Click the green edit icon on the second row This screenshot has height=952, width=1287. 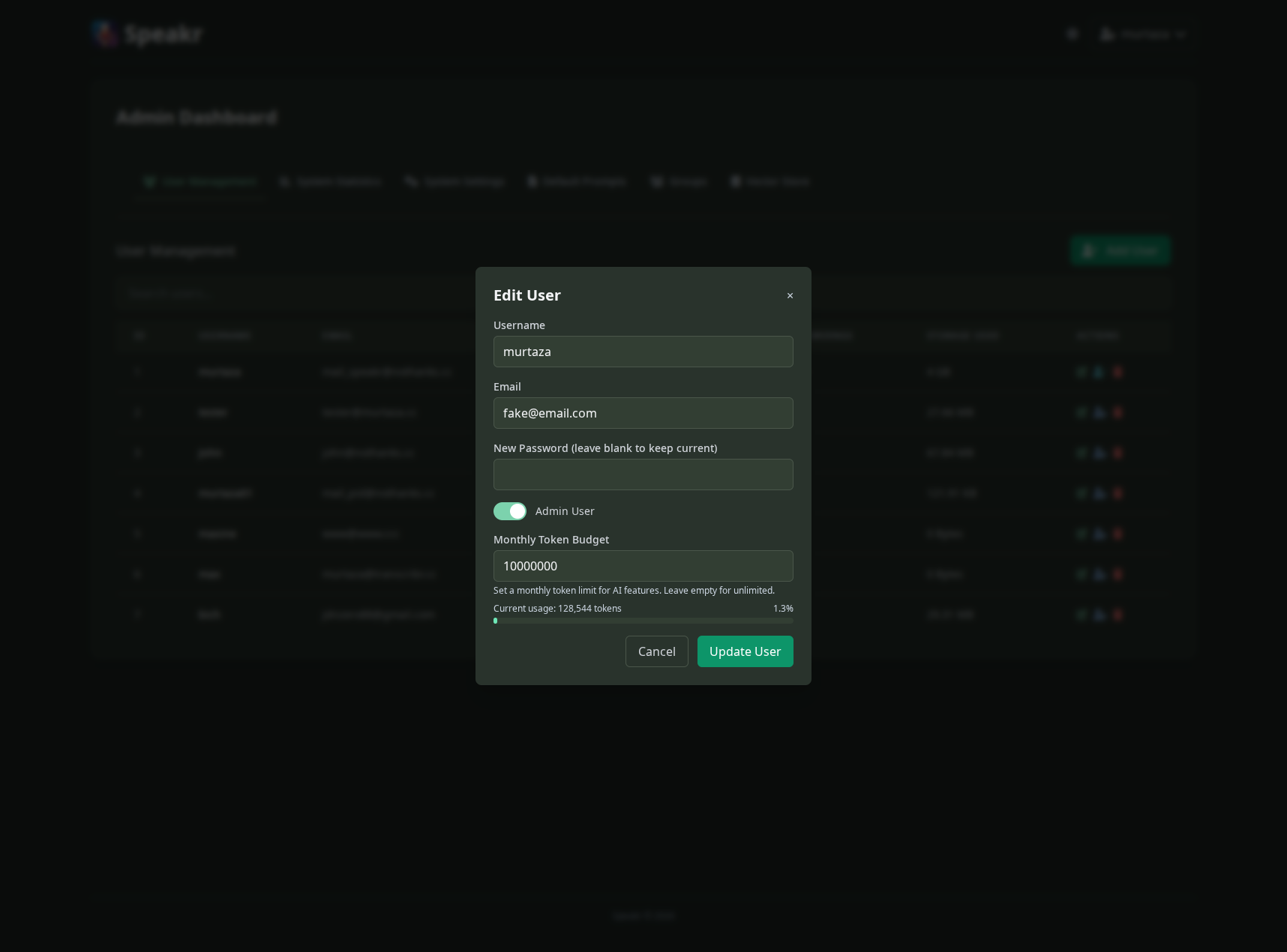click(x=1081, y=412)
